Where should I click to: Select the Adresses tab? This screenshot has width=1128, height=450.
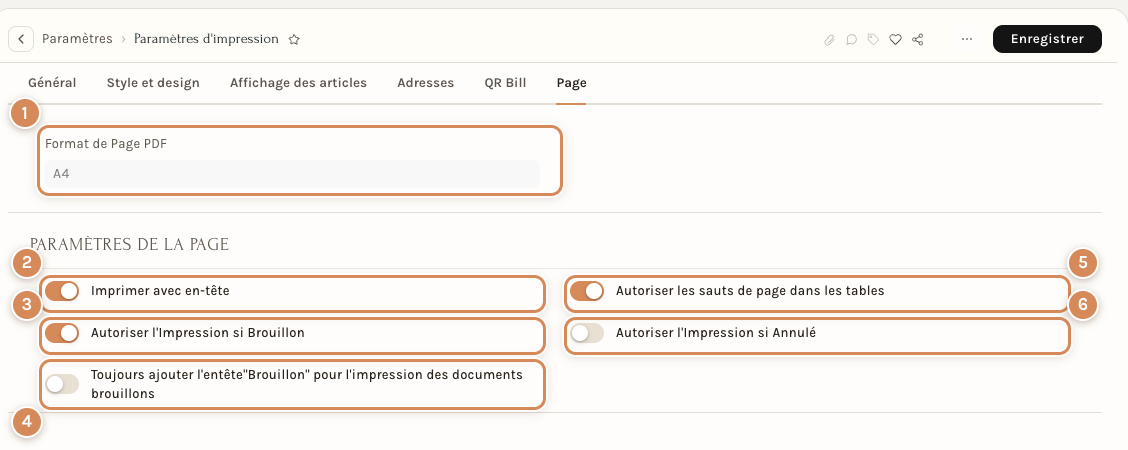[x=426, y=83]
